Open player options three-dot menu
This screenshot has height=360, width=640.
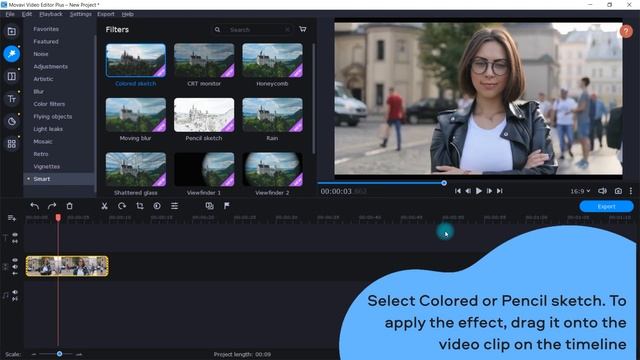(x=631, y=191)
